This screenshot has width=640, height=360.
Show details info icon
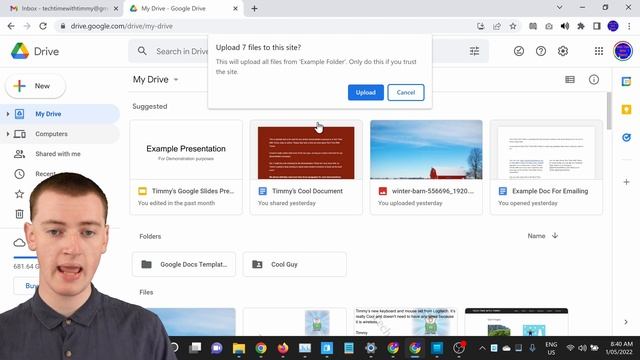coord(594,80)
